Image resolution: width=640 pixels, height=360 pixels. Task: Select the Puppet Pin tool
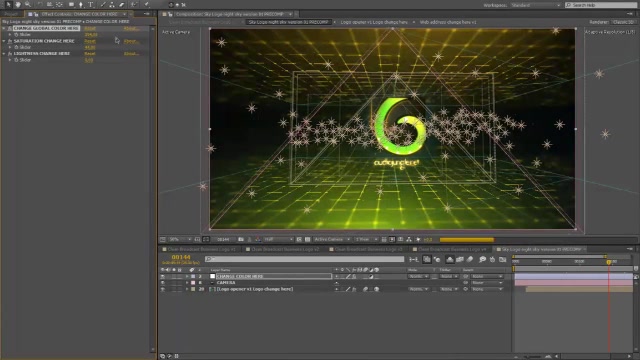(147, 4)
